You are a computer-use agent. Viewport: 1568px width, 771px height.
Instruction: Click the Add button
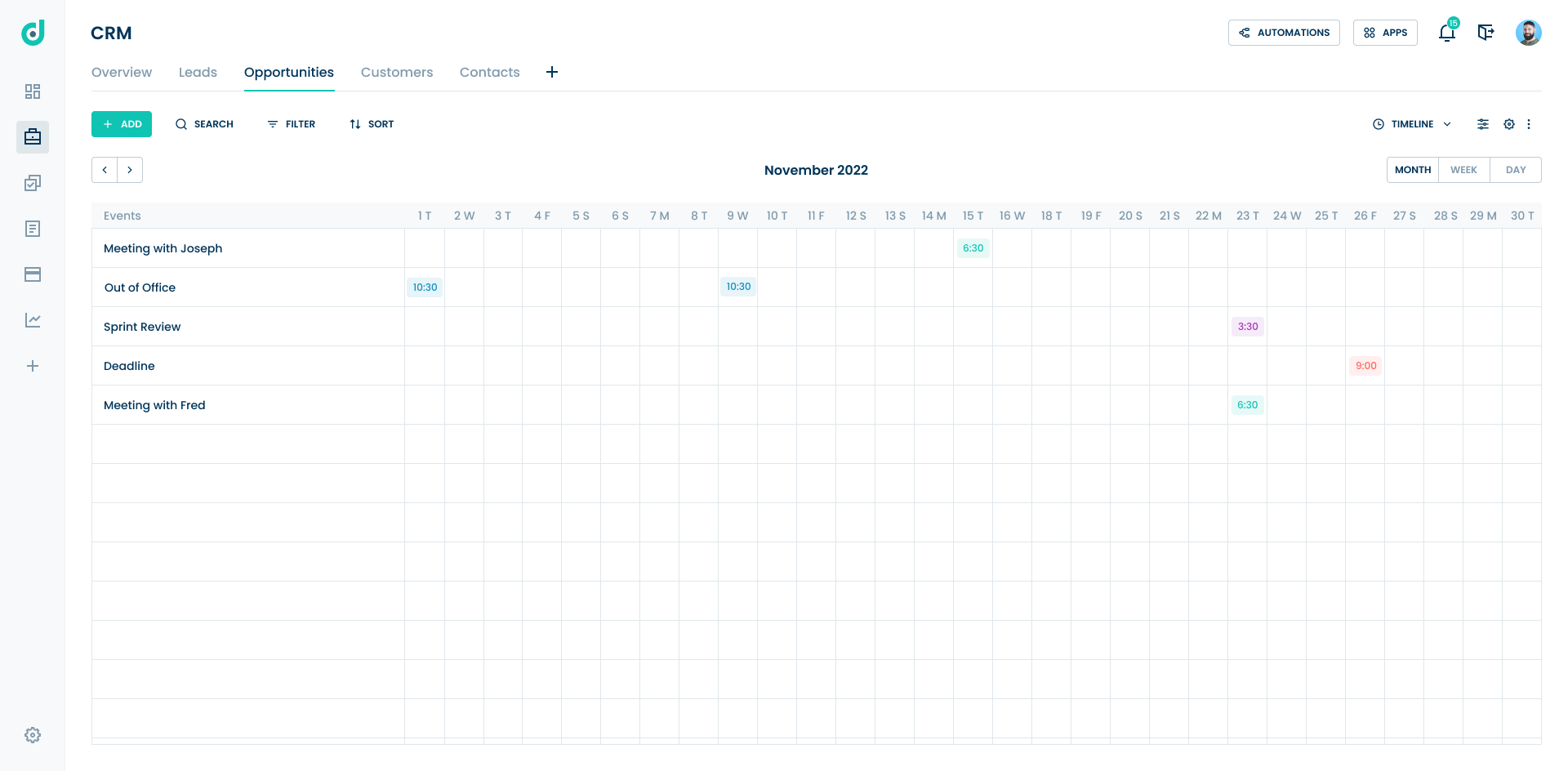(122, 124)
